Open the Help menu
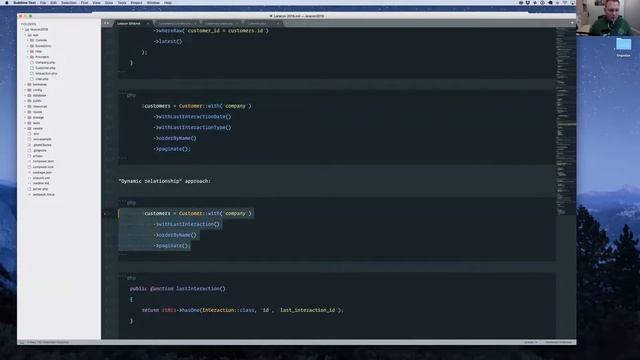Viewport: 640px width, 360px height. [x=168, y=2]
